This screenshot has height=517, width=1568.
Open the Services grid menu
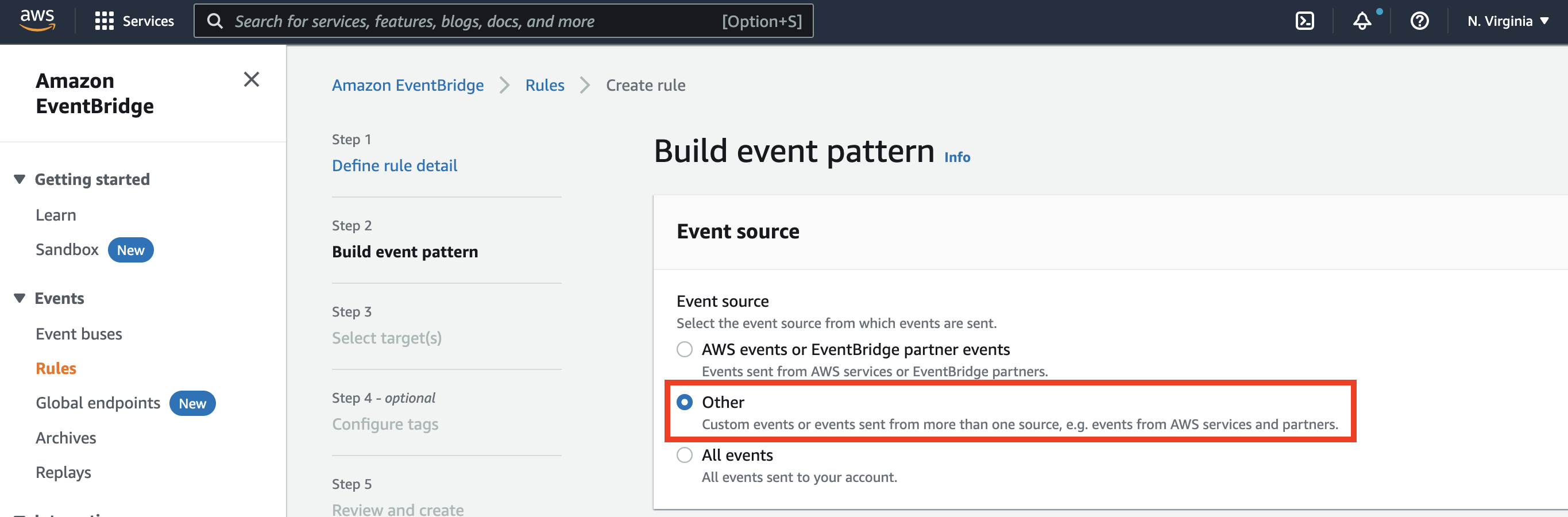point(104,21)
